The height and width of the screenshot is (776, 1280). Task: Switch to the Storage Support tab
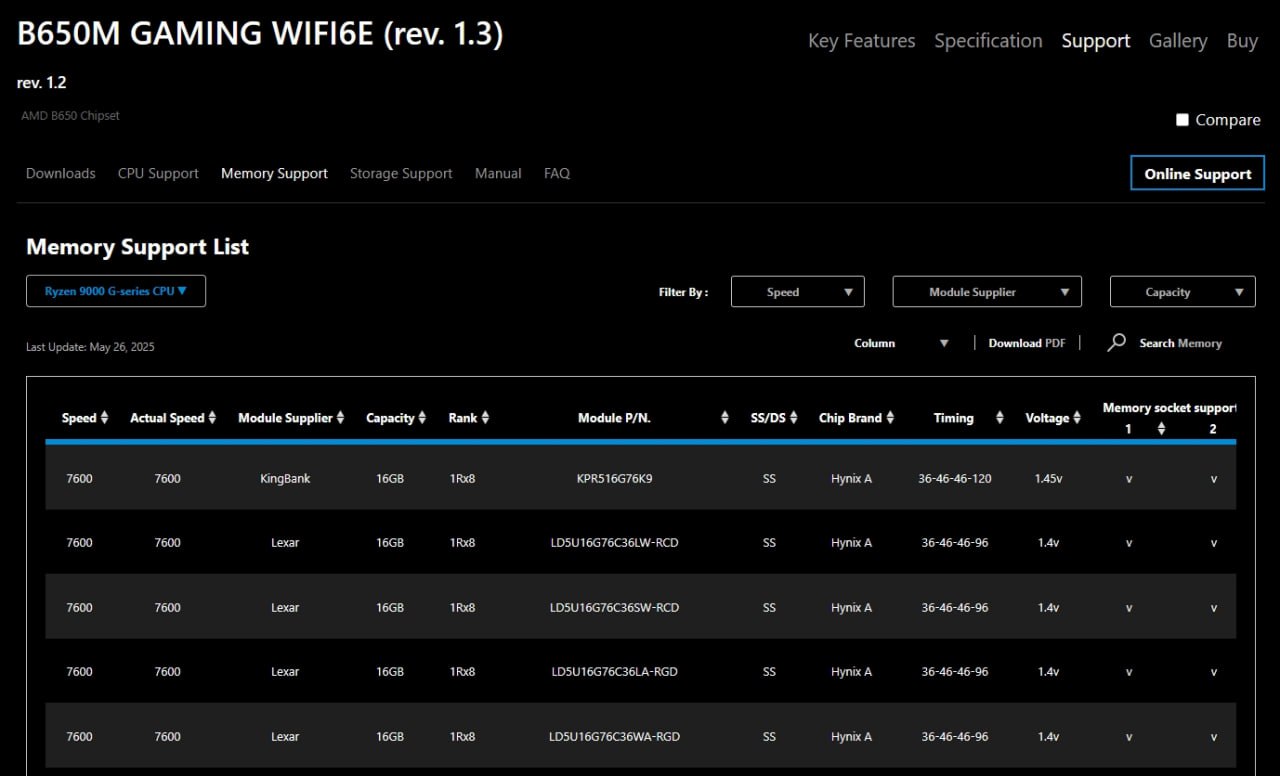click(401, 173)
